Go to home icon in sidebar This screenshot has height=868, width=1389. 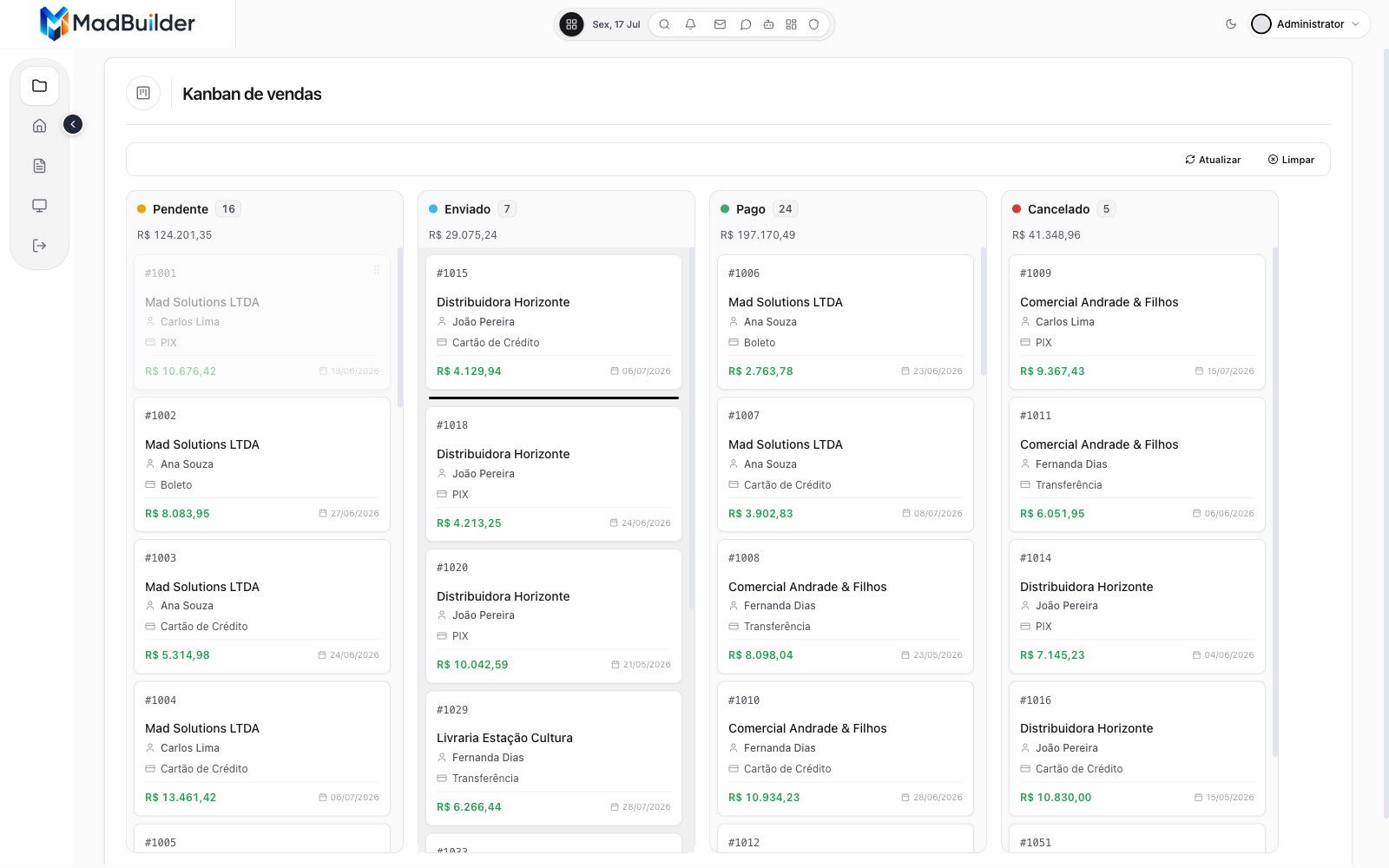pos(39,126)
